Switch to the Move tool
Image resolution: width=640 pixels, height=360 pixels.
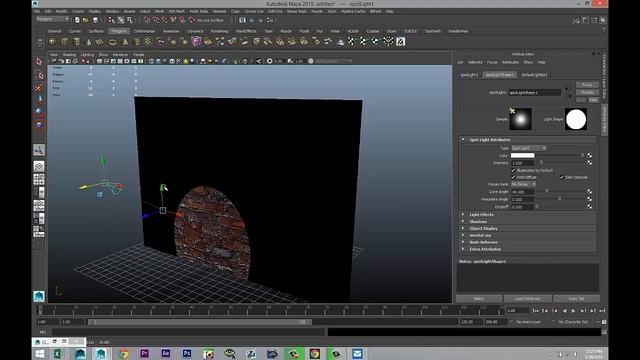[x=39, y=99]
